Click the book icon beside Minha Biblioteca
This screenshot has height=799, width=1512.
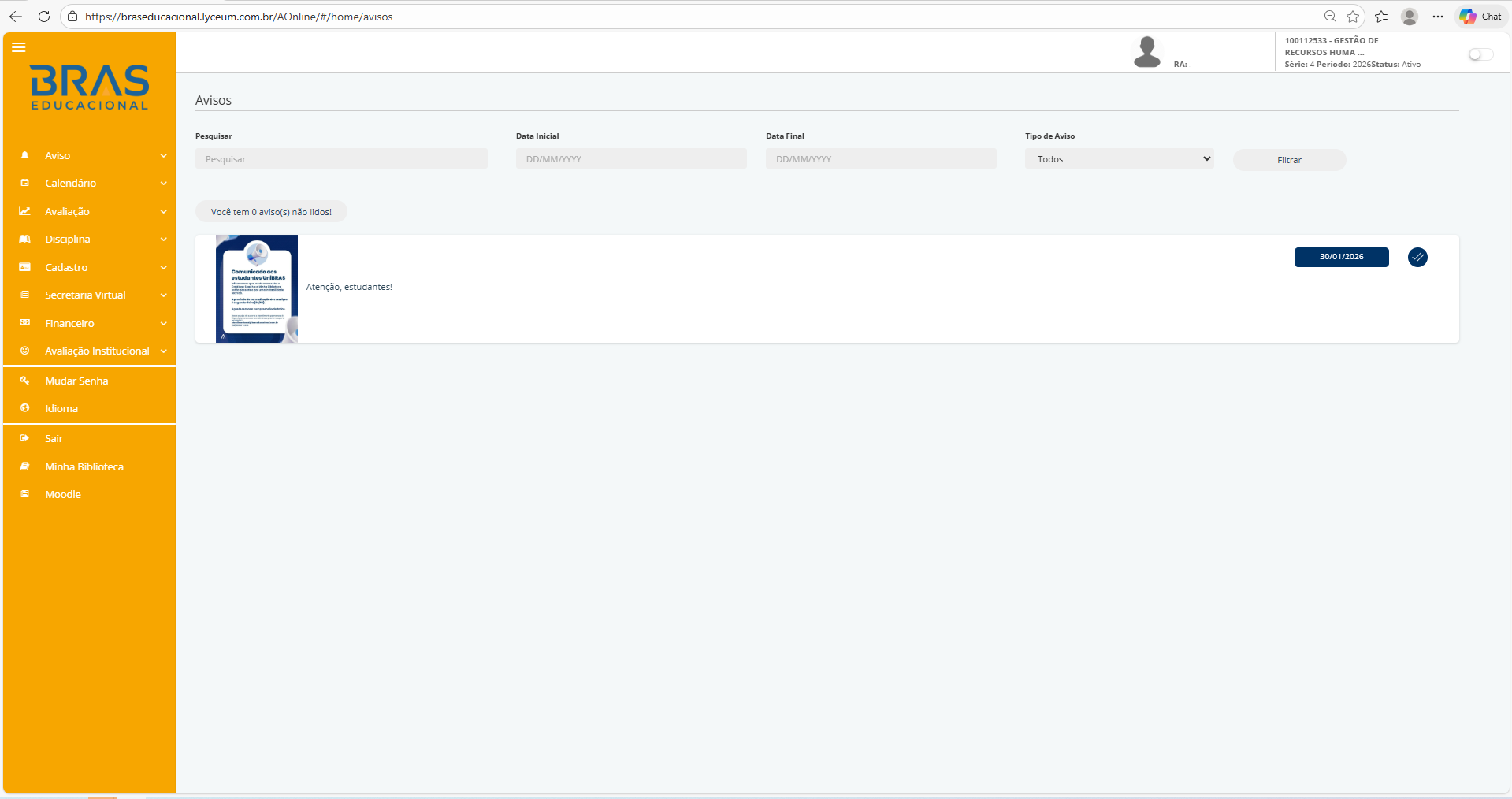[25, 466]
